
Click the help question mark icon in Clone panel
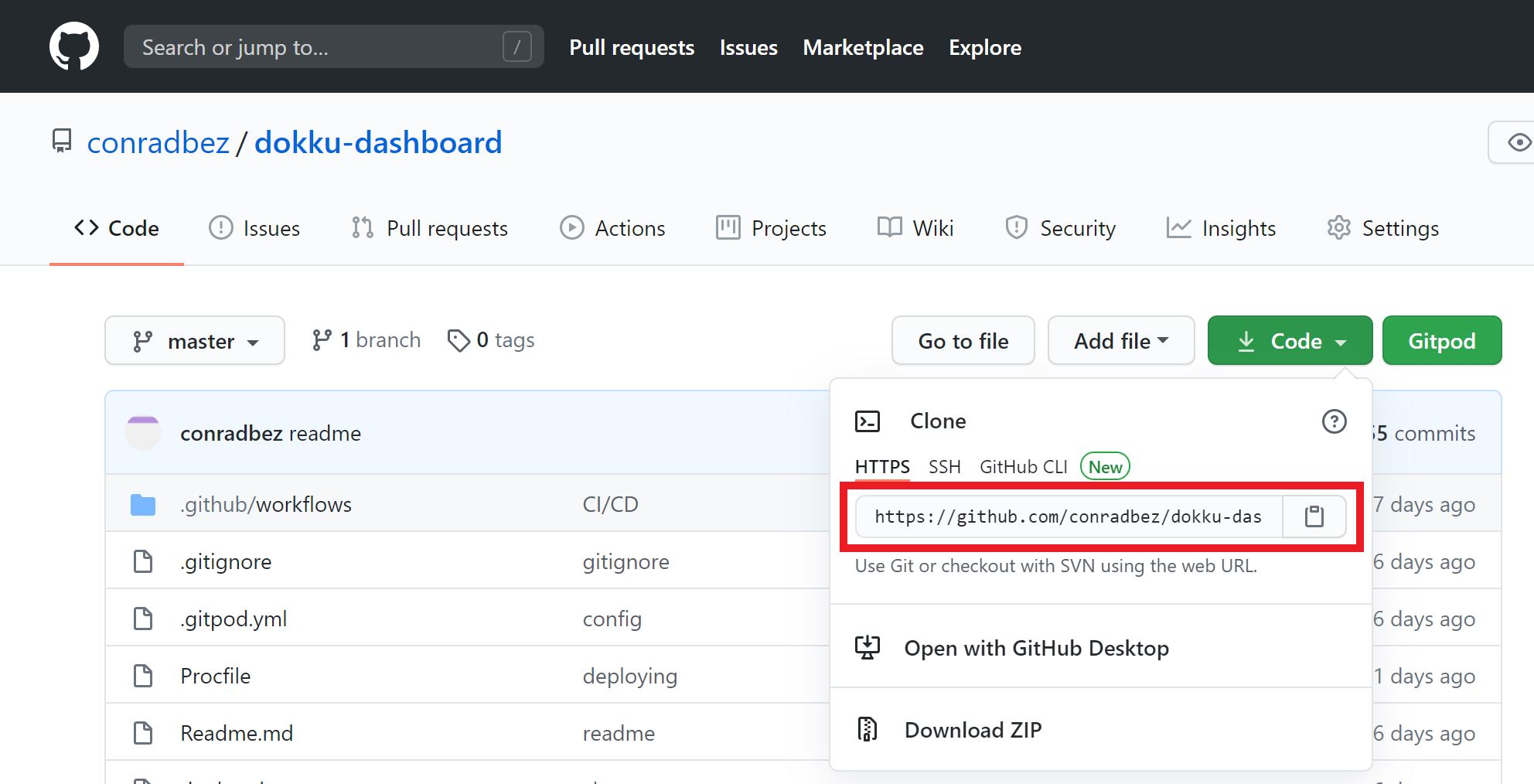(1334, 421)
